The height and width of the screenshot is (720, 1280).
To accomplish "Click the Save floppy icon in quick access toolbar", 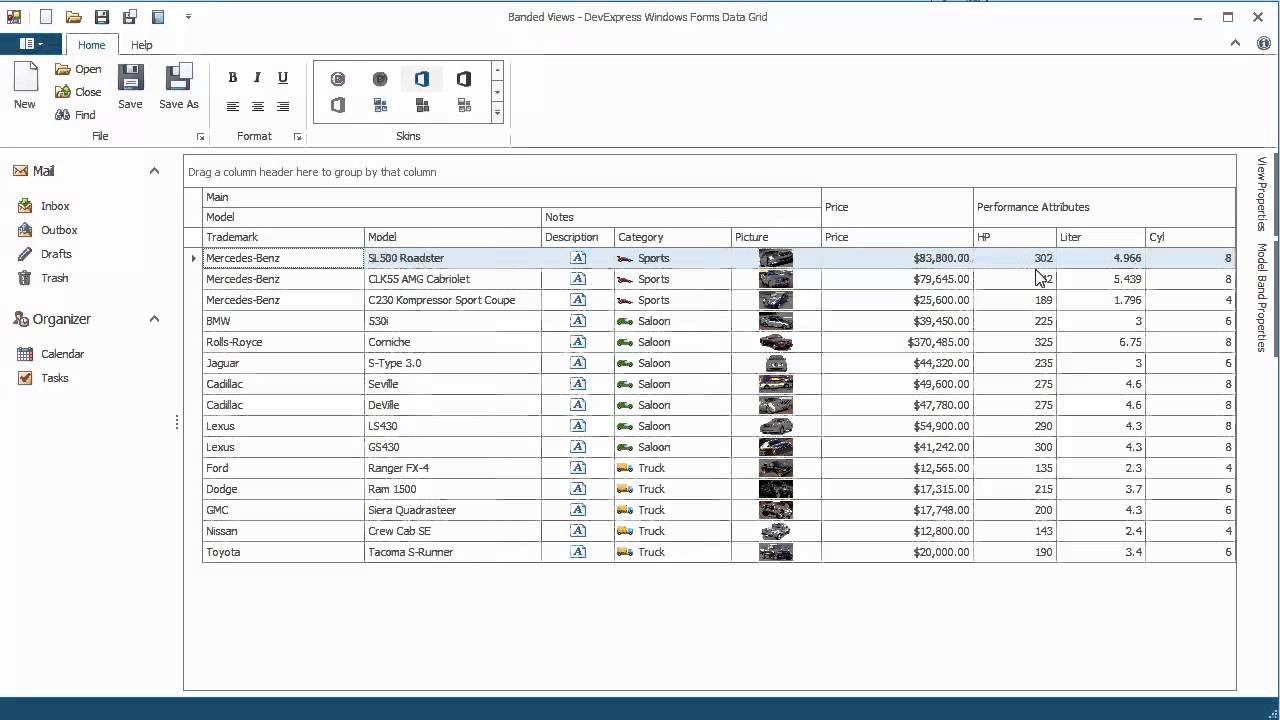I will (x=102, y=17).
